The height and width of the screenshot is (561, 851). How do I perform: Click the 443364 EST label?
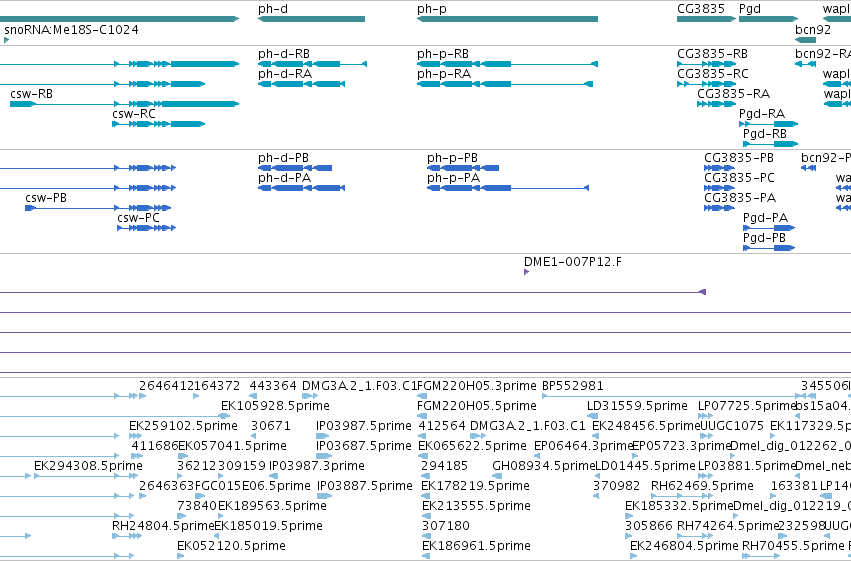point(273,386)
